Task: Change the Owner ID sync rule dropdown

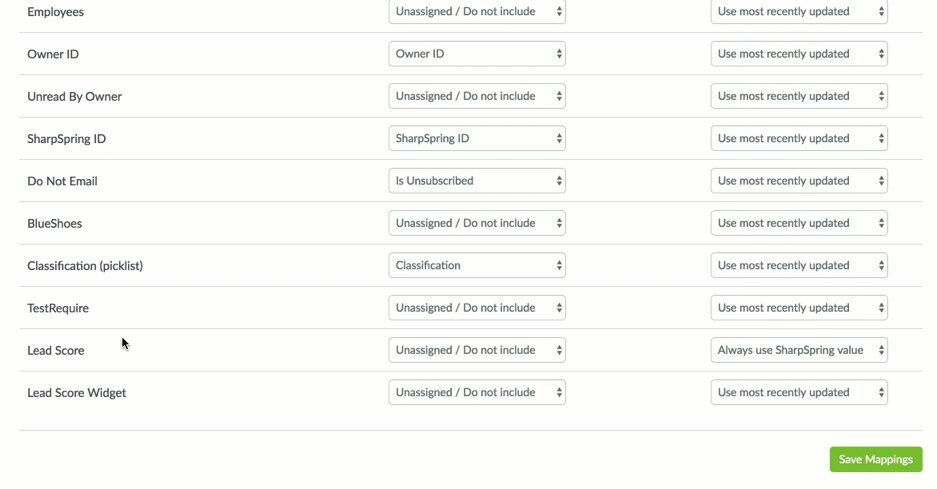Action: pos(799,54)
